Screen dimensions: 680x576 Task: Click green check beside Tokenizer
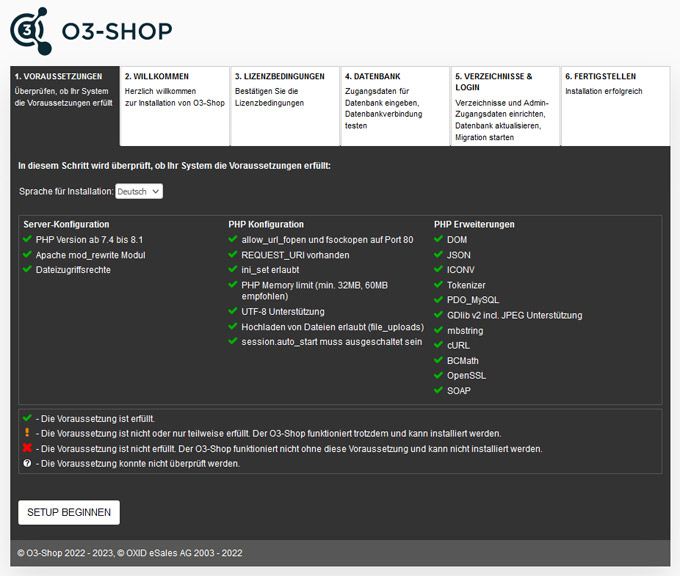[x=438, y=285]
